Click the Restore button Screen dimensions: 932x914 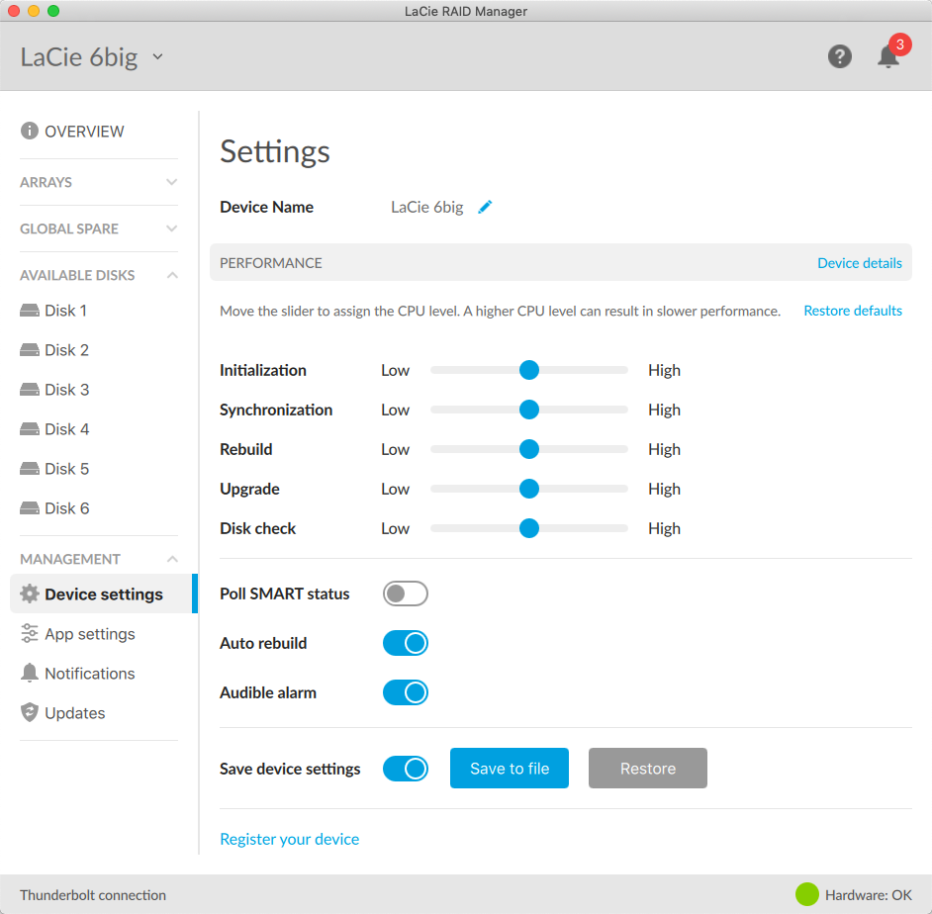click(x=648, y=768)
